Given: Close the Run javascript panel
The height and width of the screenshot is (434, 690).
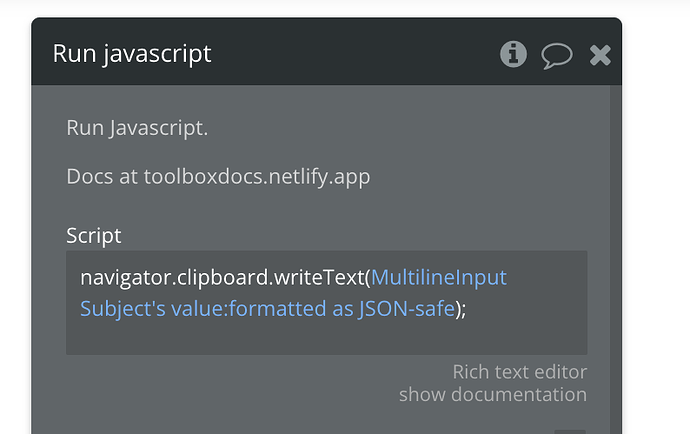Looking at the screenshot, I should coord(600,55).
